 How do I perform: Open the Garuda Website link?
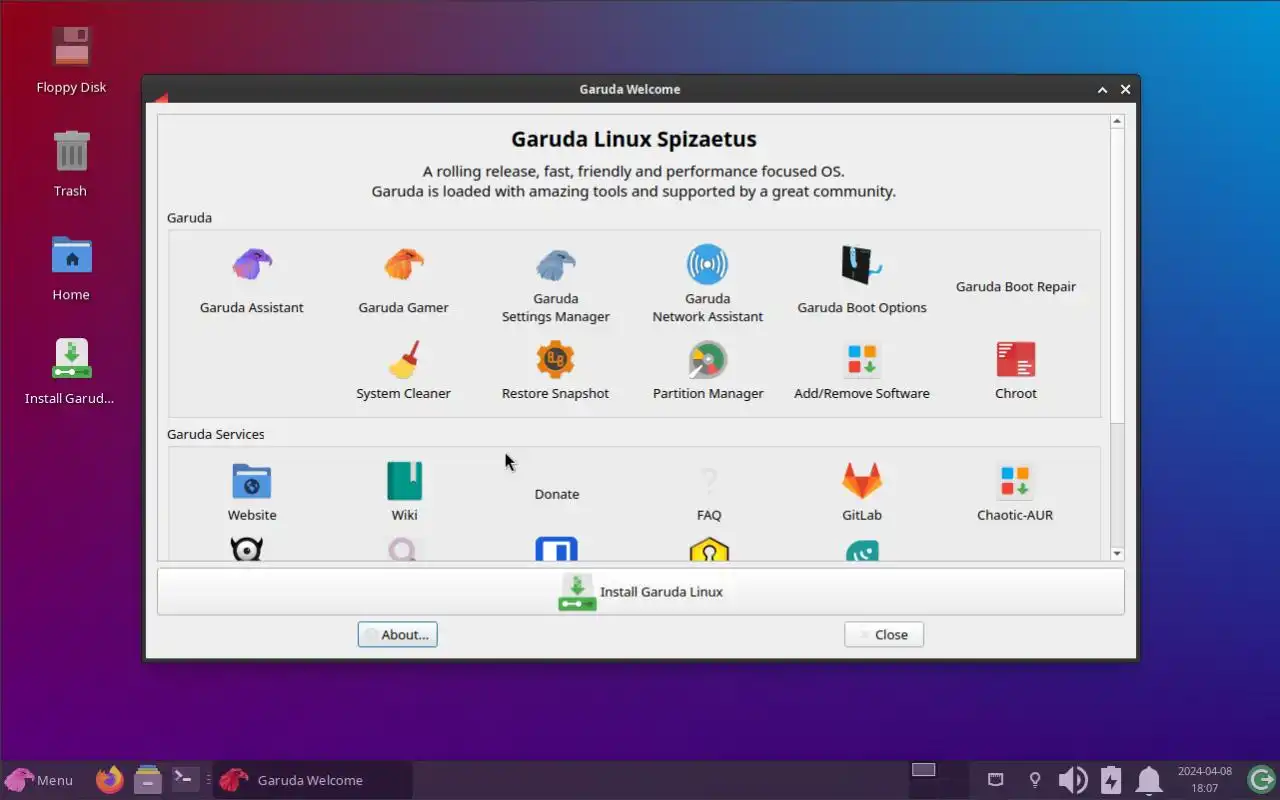[251, 492]
